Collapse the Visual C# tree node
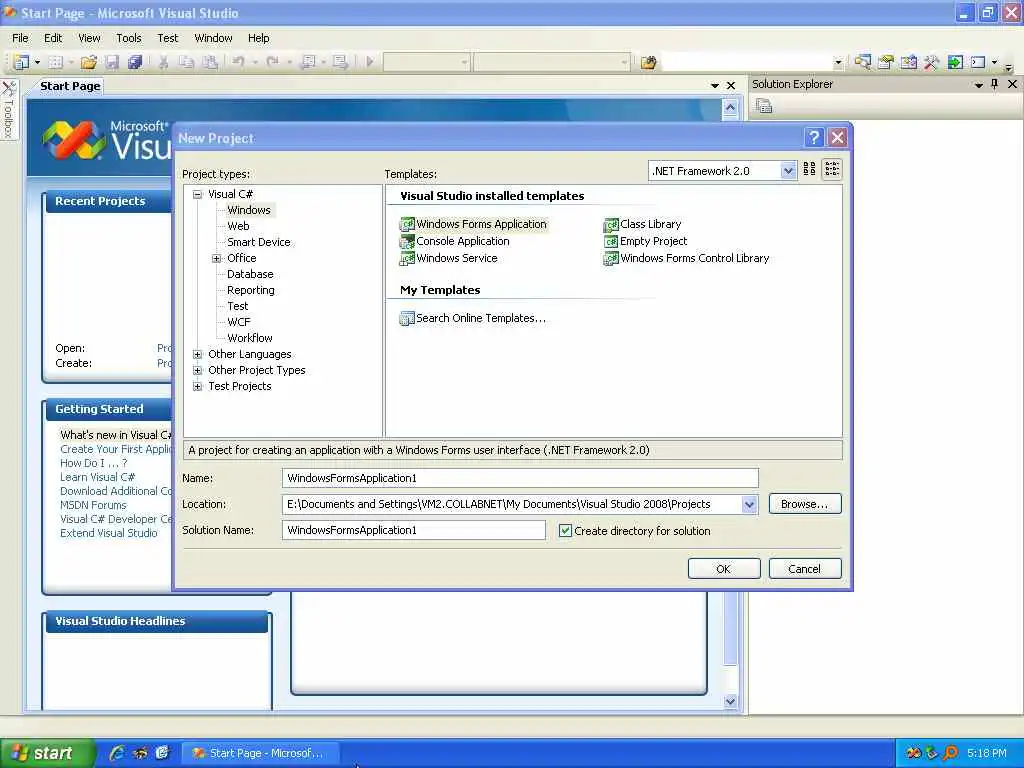Screen dimensions: 1024x768 (197, 194)
